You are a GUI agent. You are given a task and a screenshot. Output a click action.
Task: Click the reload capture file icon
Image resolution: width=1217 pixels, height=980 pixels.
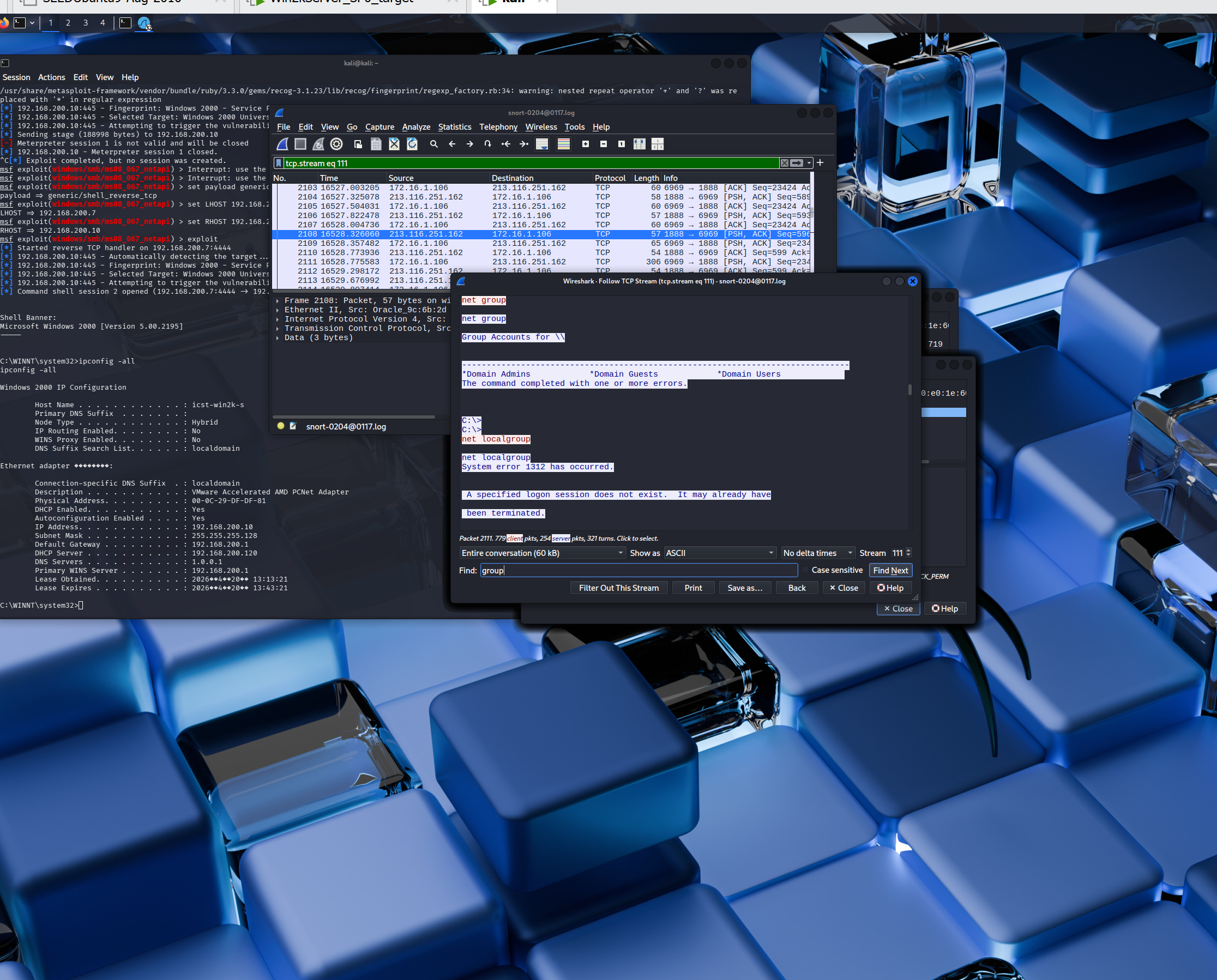(412, 144)
